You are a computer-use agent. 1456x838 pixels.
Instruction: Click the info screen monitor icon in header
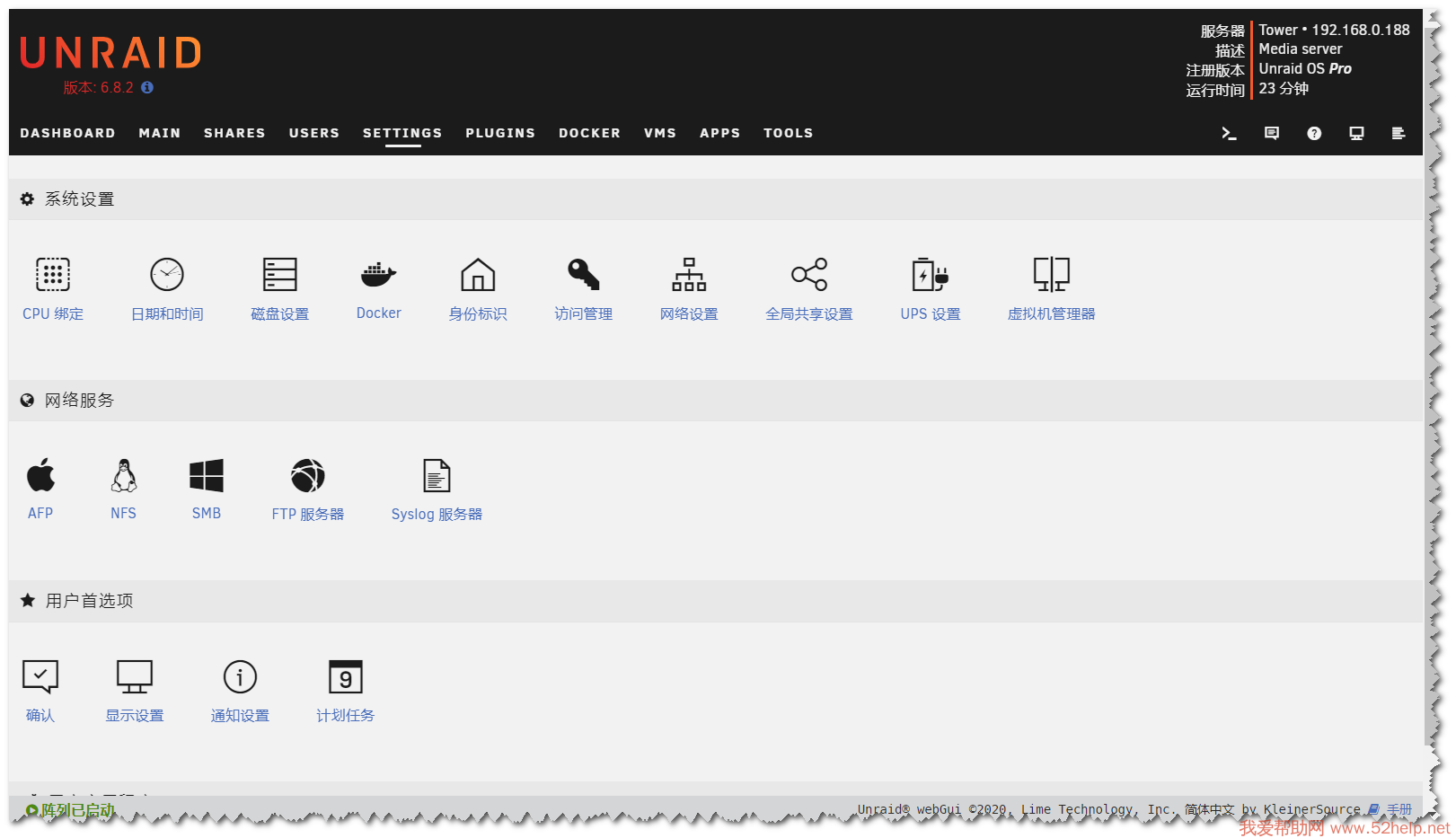(x=1356, y=133)
